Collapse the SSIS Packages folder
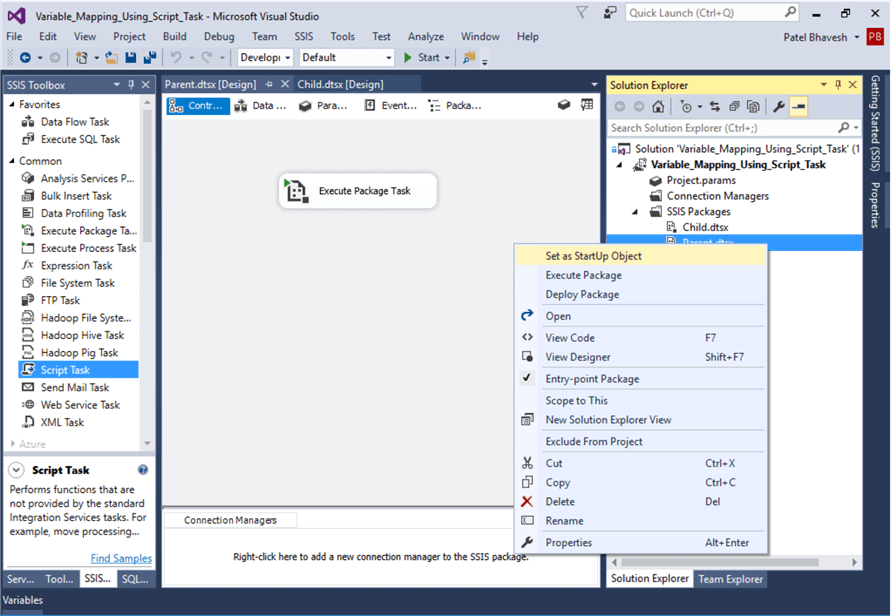892x616 pixels. click(635, 212)
